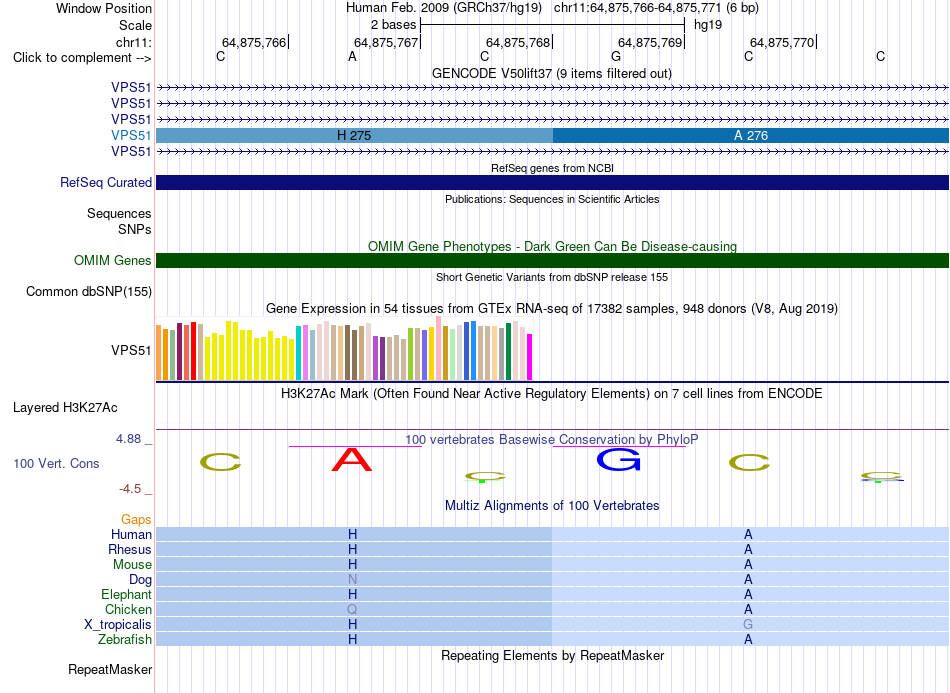Click the Elephant species row label
Screen dimensions: 950x693
(127, 594)
